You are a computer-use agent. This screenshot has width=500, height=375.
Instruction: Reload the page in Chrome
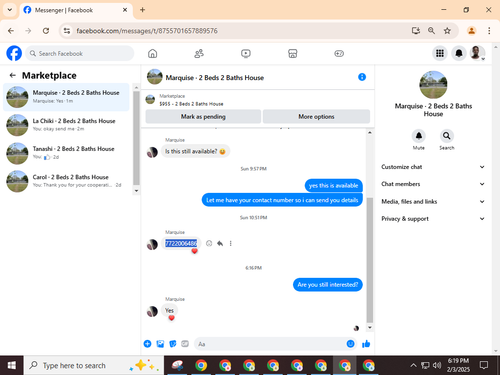[x=46, y=31]
